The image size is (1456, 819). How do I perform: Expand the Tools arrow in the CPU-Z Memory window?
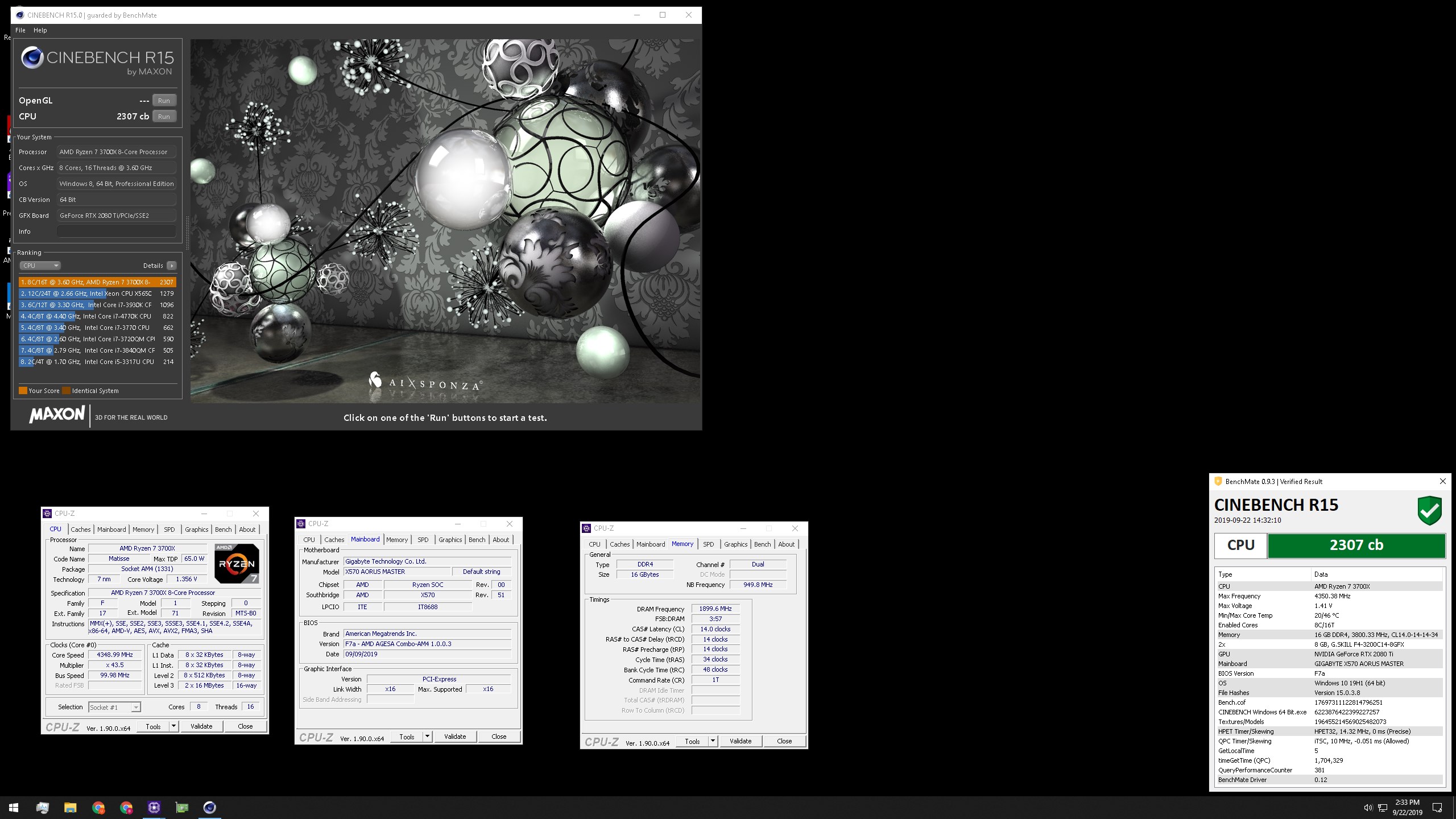(713, 741)
